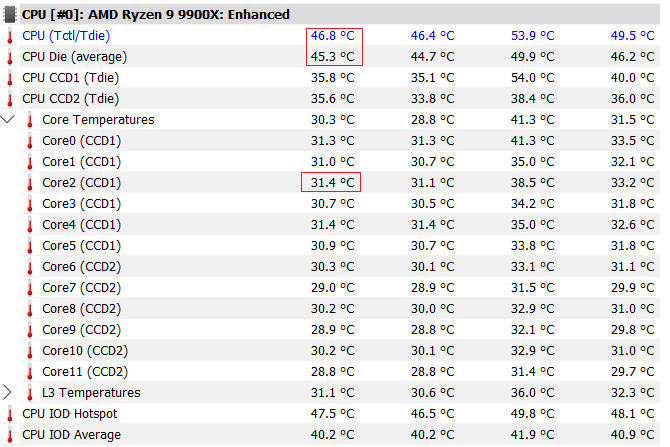Select the Core1 (CCD1) label
Image resolution: width=670 pixels, height=447 pixels.
coord(82,162)
